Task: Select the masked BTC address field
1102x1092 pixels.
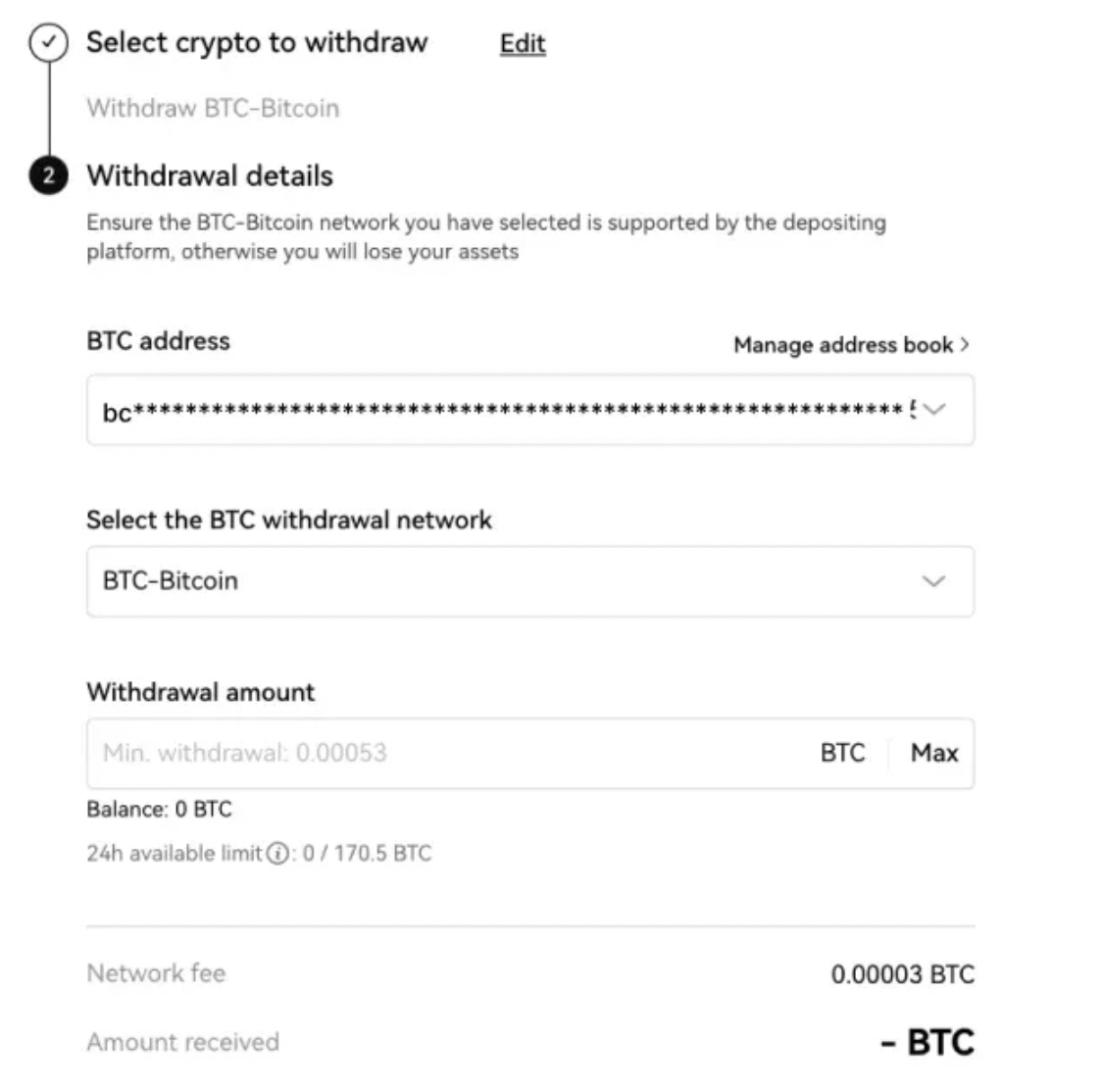Action: [x=490, y=410]
